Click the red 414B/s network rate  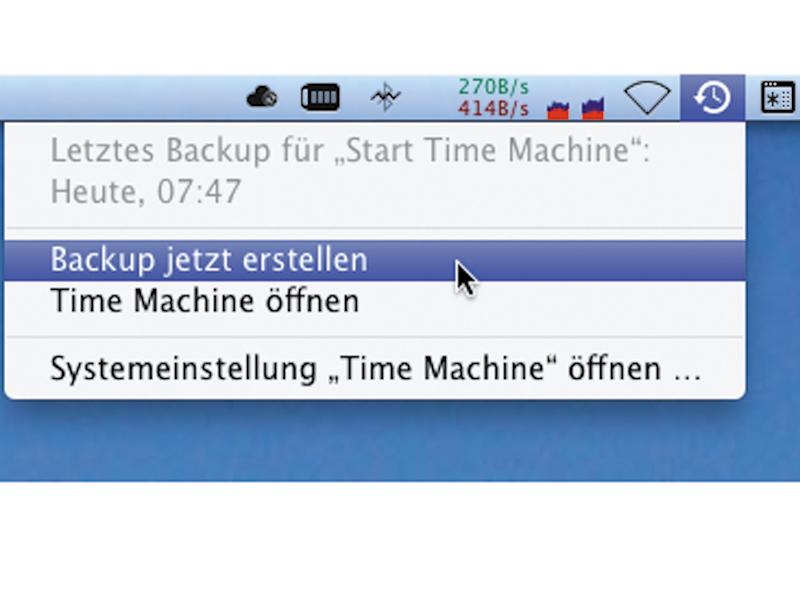493,109
